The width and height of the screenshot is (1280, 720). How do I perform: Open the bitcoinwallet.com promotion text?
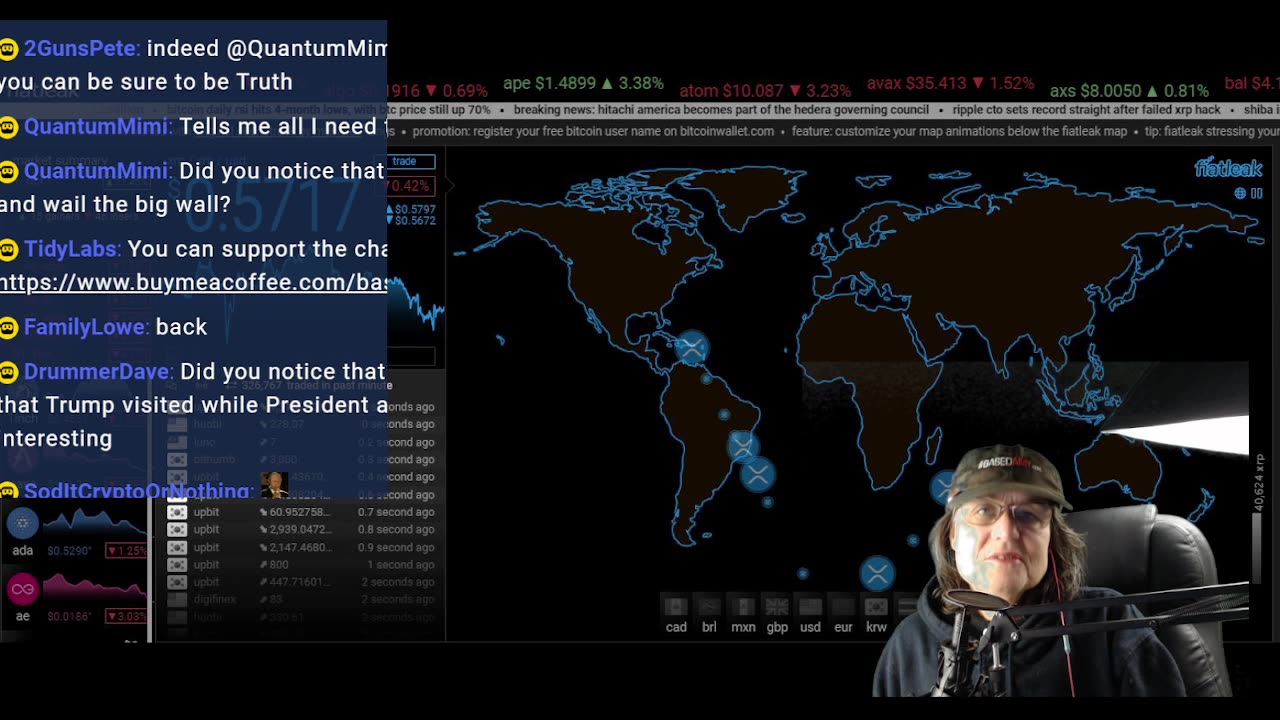[x=593, y=131]
